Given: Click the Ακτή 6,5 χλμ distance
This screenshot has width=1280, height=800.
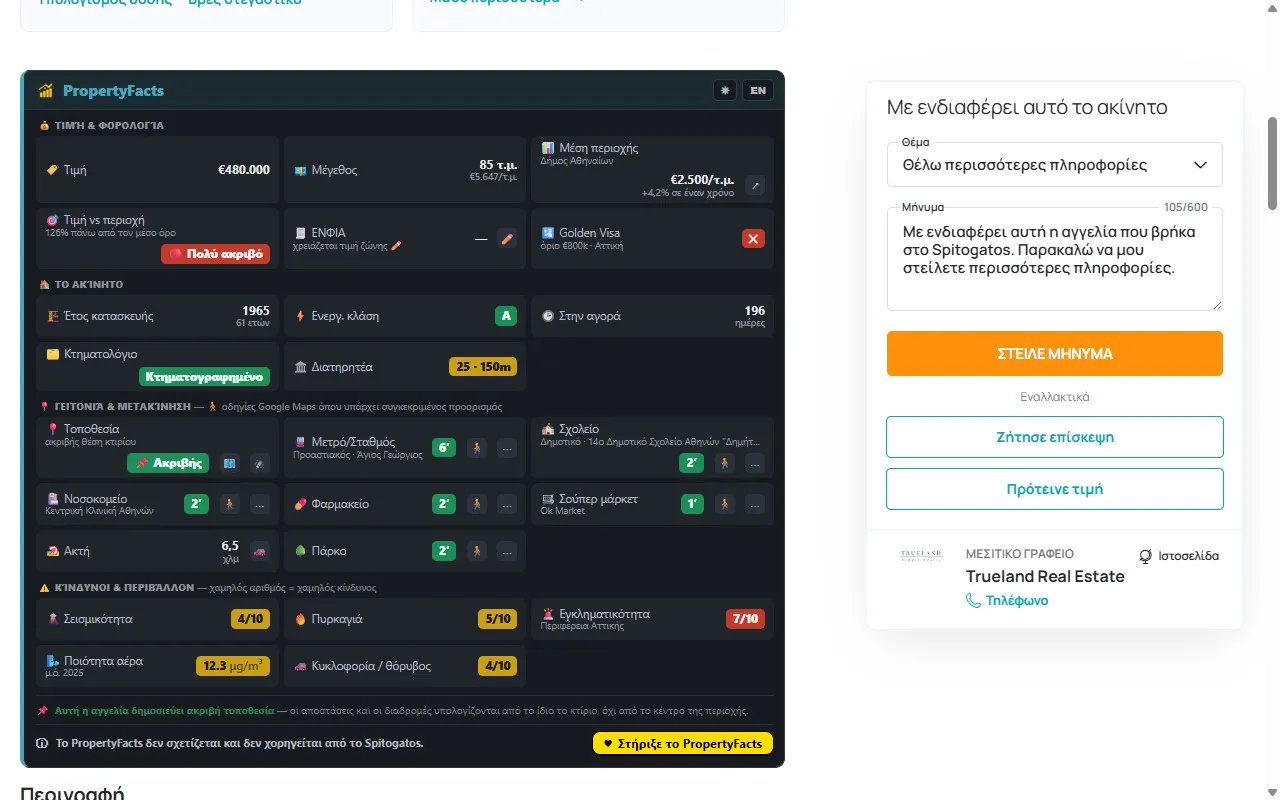Looking at the screenshot, I should tap(230, 551).
